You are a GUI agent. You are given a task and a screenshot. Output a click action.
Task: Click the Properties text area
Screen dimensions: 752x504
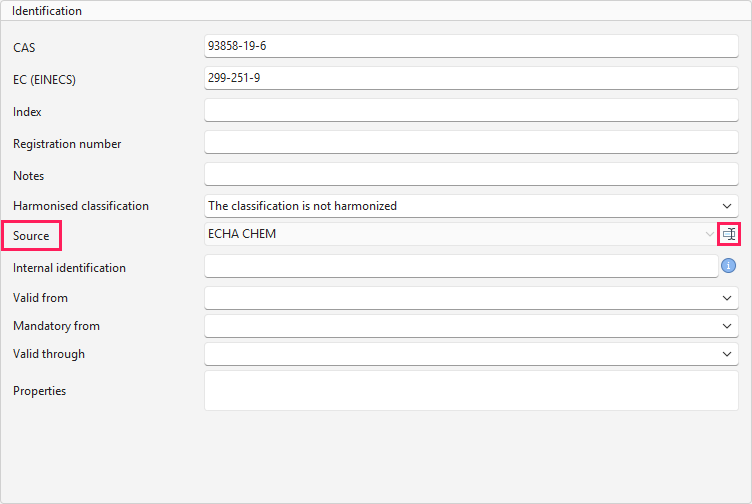[471, 390]
